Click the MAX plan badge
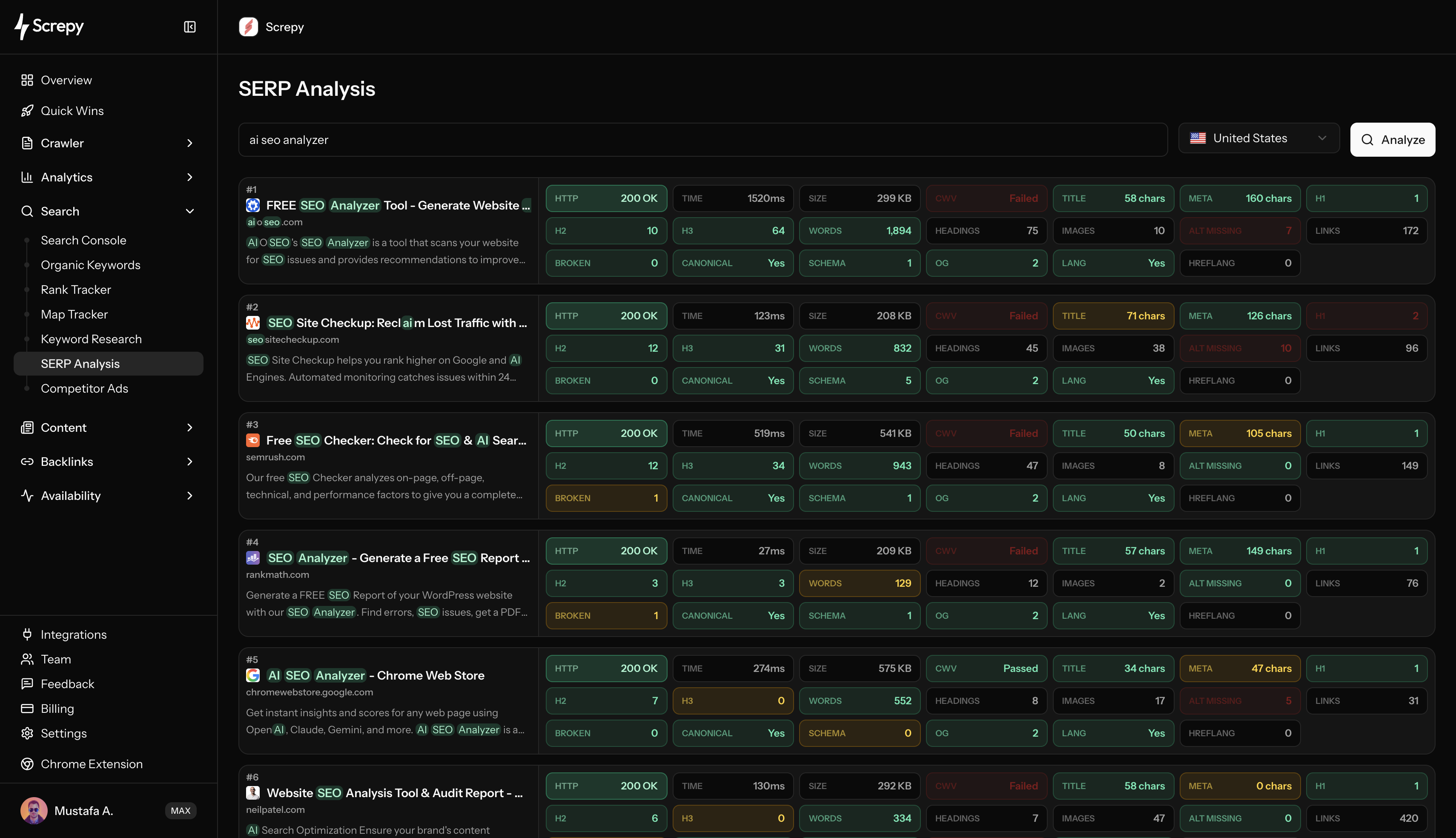1456x838 pixels. coord(181,810)
